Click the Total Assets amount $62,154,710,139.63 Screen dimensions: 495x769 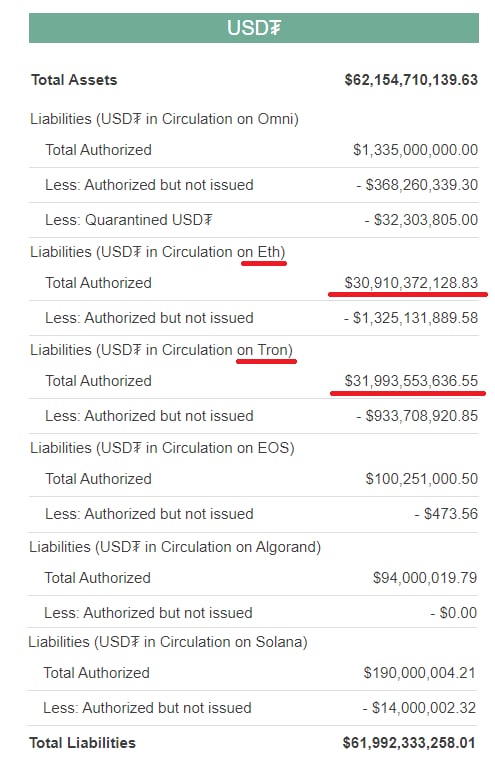coord(411,80)
